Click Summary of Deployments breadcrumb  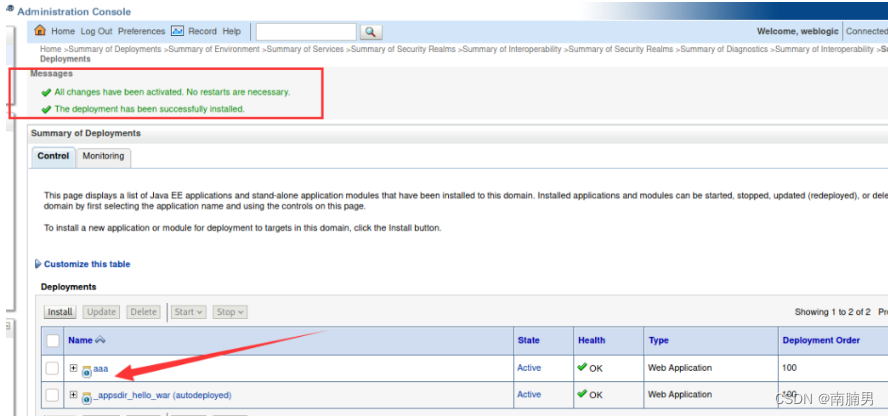[115, 49]
